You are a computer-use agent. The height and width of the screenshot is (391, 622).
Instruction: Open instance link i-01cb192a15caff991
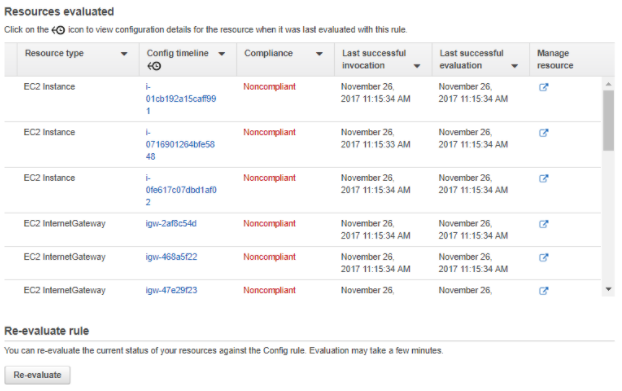(x=181, y=99)
